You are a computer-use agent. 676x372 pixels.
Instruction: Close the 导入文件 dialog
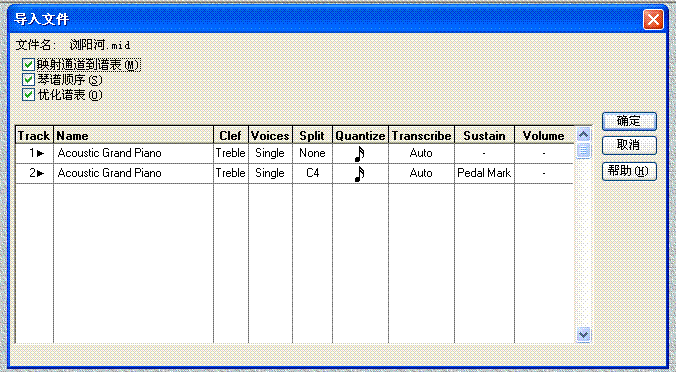[x=653, y=19]
